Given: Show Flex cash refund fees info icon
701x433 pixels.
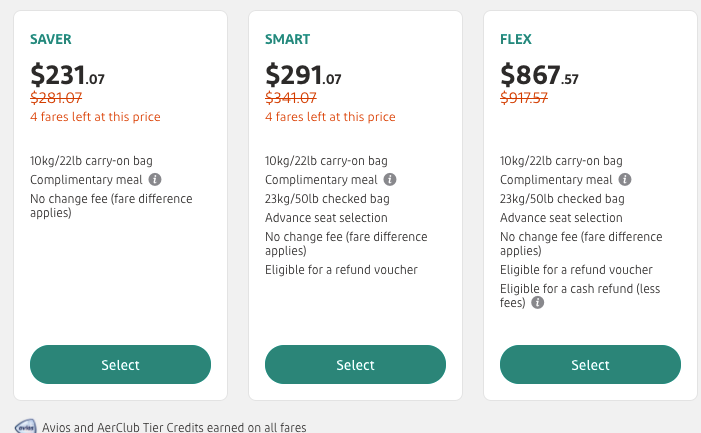Looking at the screenshot, I should pyautogui.click(x=538, y=302).
